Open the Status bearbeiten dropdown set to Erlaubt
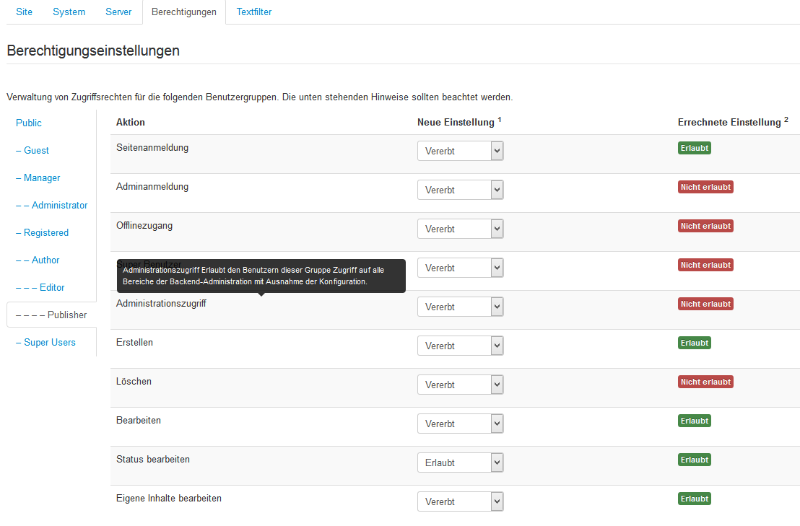 point(460,463)
